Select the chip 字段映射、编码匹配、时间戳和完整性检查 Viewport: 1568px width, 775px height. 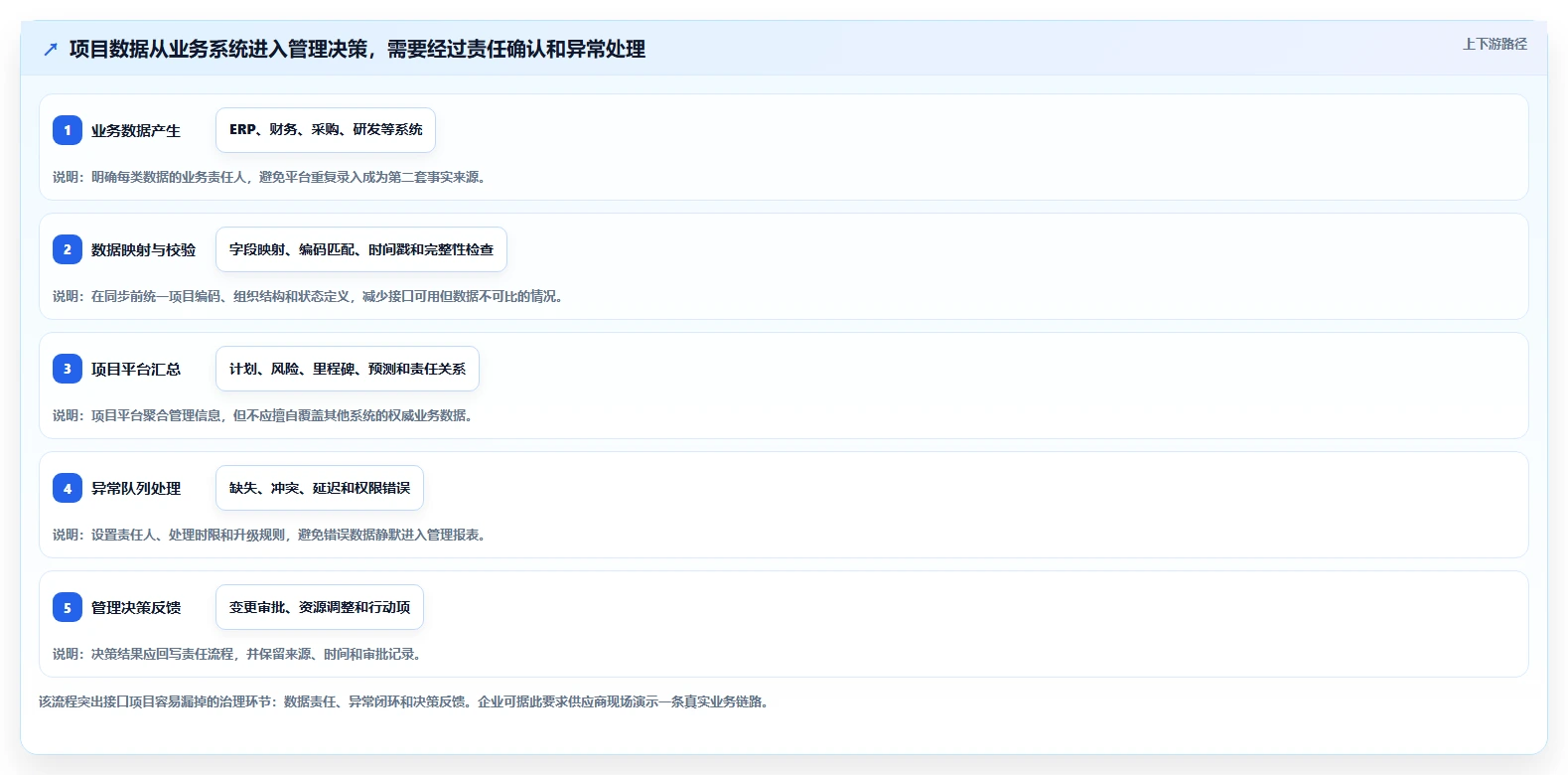click(361, 249)
